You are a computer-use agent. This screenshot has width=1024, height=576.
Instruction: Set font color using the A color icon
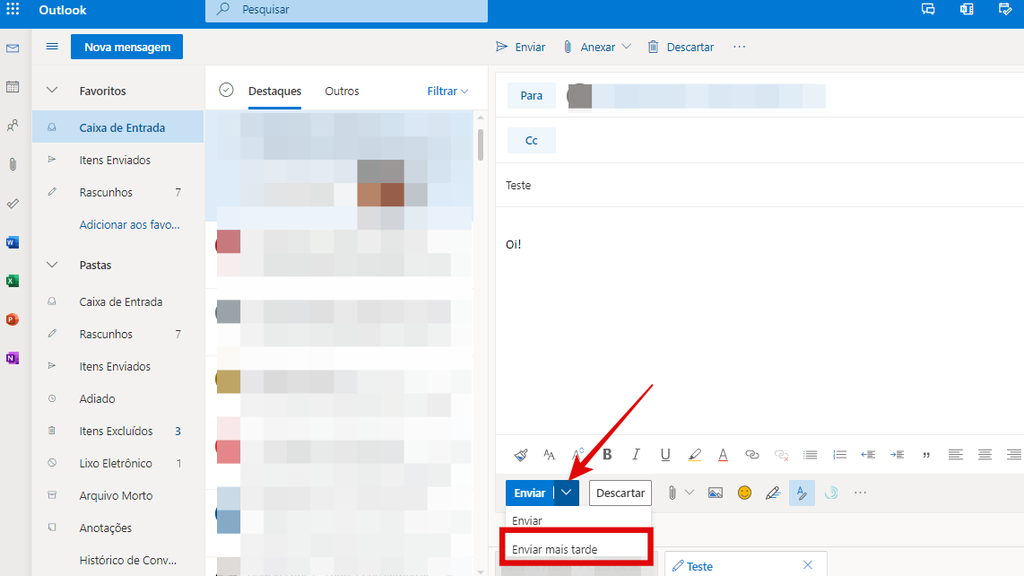coord(723,454)
